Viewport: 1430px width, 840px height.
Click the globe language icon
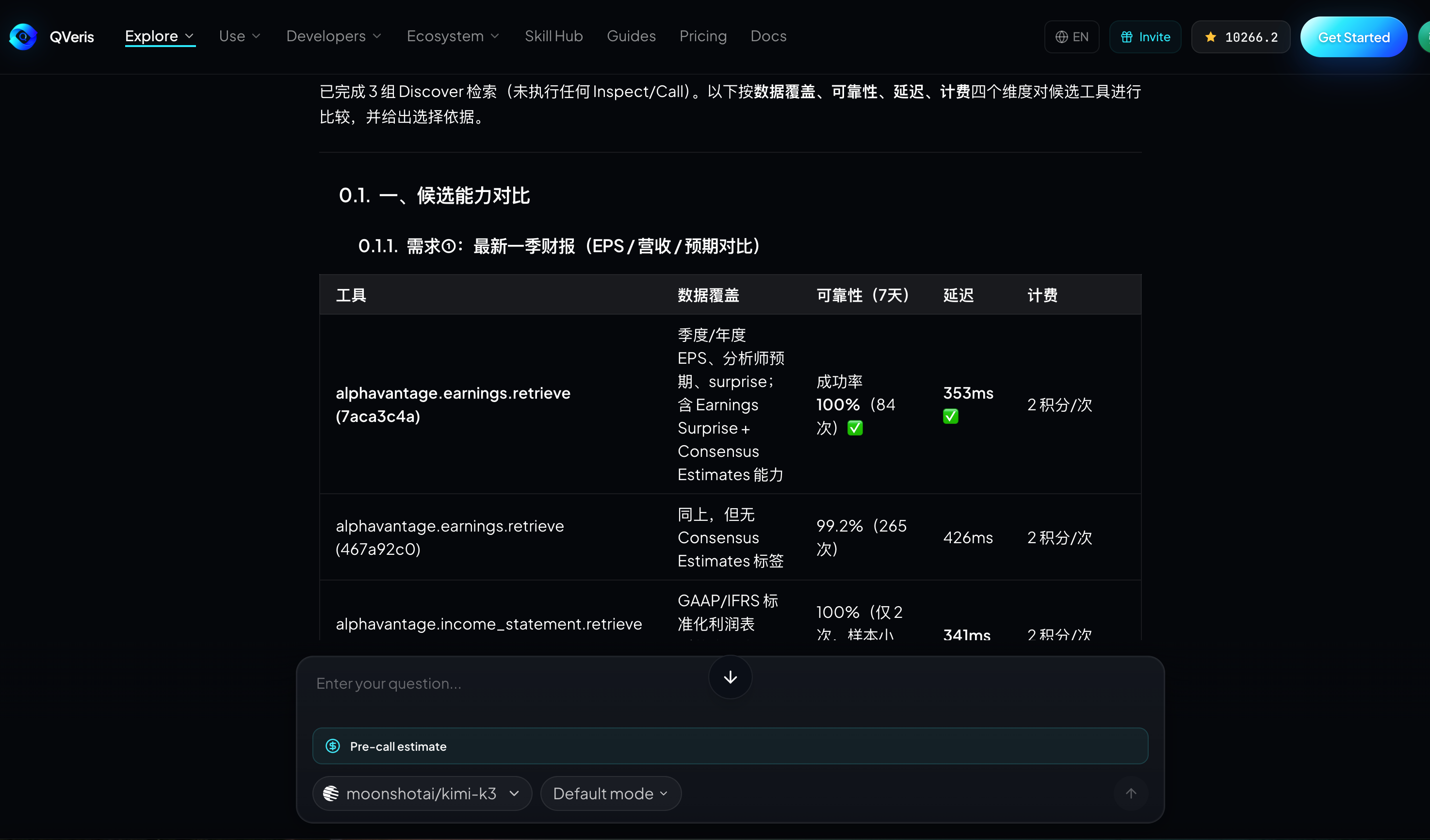[1061, 37]
